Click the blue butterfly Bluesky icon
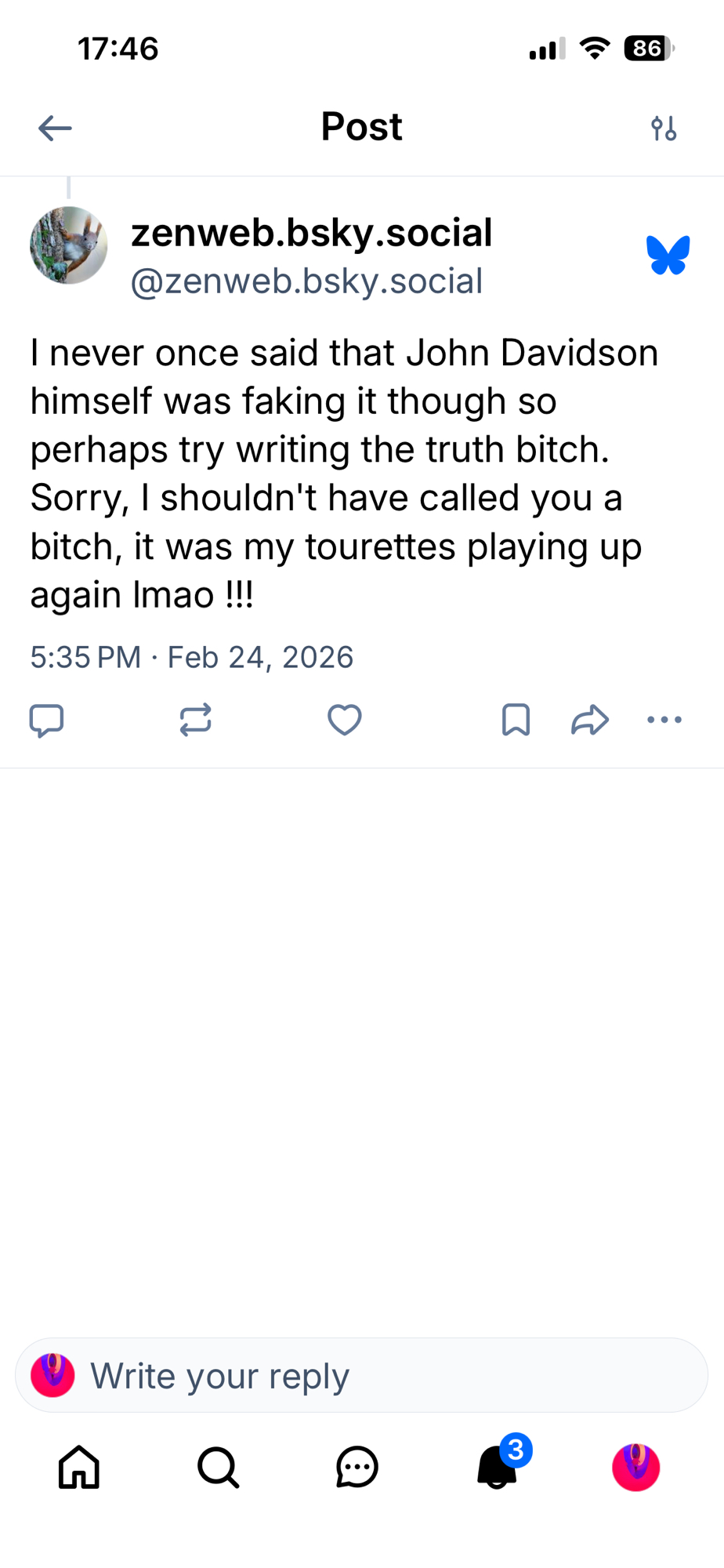The image size is (724, 1568). pyautogui.click(x=668, y=256)
